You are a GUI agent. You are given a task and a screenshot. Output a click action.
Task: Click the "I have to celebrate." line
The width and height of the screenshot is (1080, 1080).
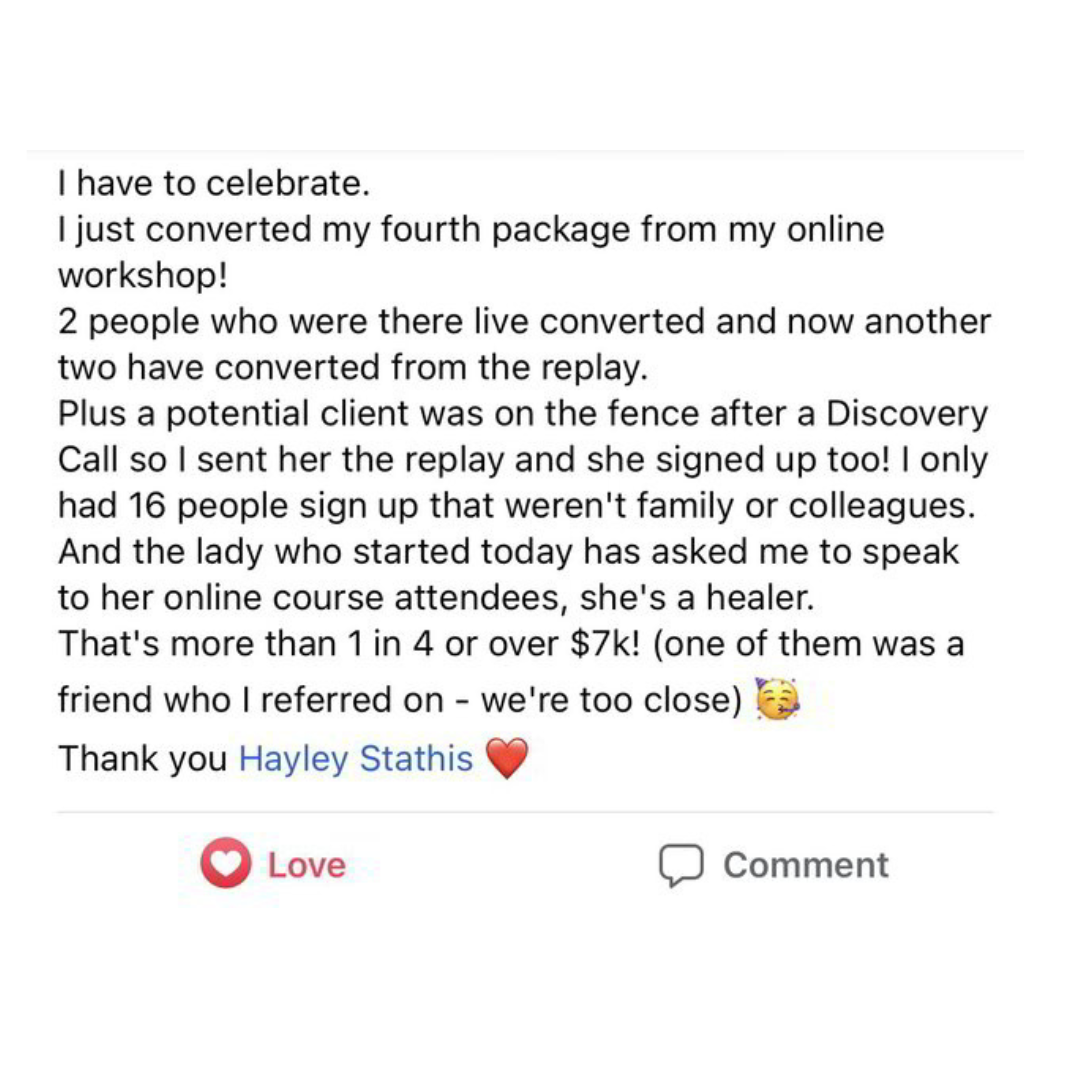click(214, 183)
